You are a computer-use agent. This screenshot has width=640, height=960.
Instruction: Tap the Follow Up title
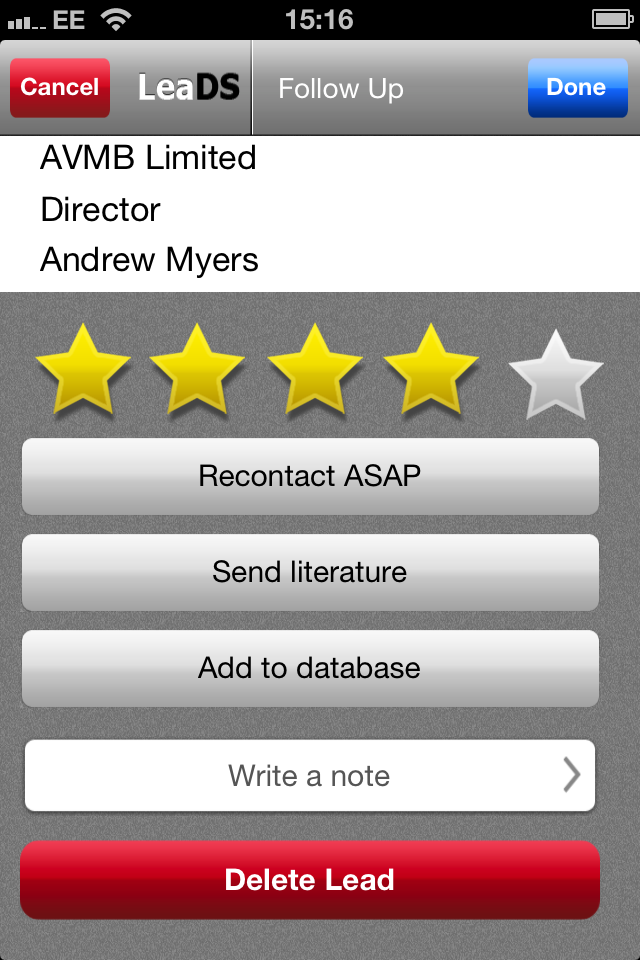pyautogui.click(x=341, y=89)
